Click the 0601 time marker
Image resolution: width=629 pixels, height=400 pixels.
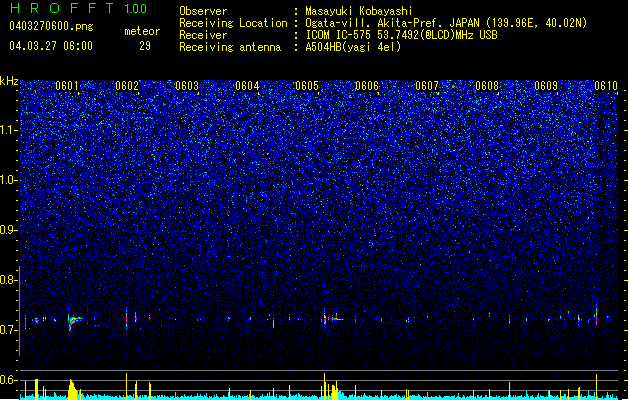coord(67,86)
